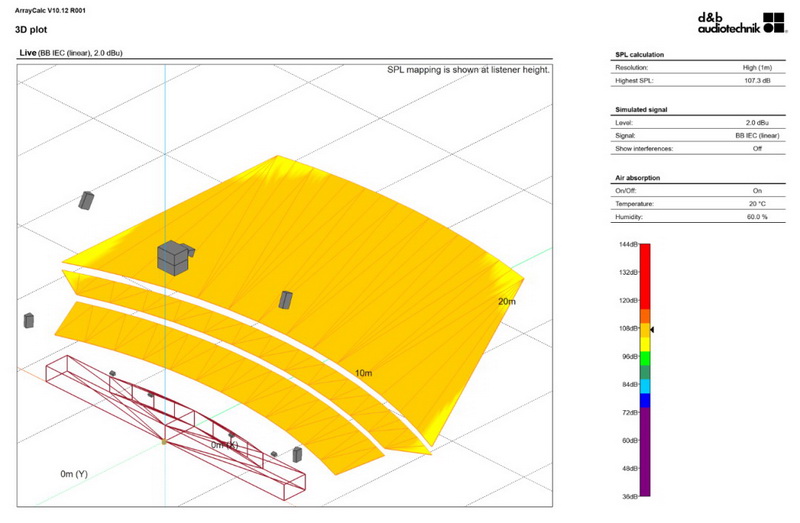Screen dimensions: 800x523
Task: Click the d&b audiotechnik logo
Action: coord(738,22)
